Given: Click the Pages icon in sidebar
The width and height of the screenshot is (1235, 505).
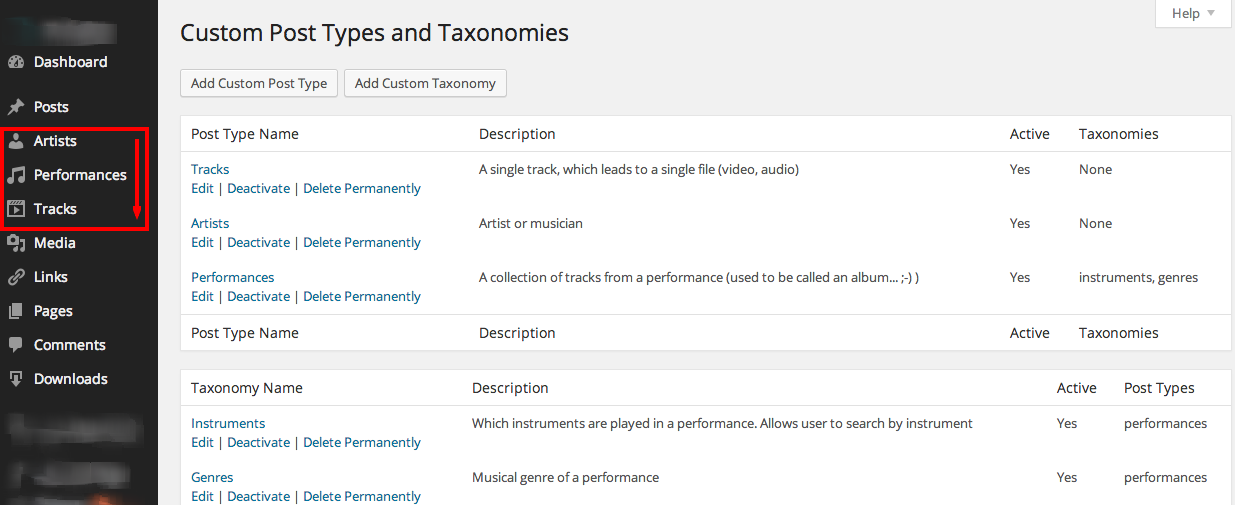Looking at the screenshot, I should [x=15, y=311].
